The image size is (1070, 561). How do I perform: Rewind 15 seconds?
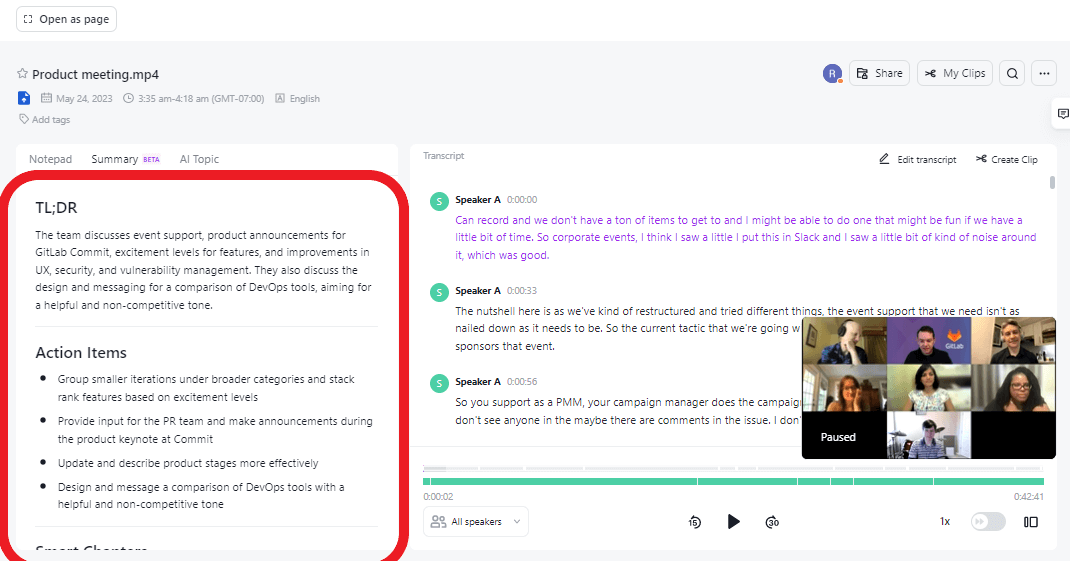(x=695, y=522)
